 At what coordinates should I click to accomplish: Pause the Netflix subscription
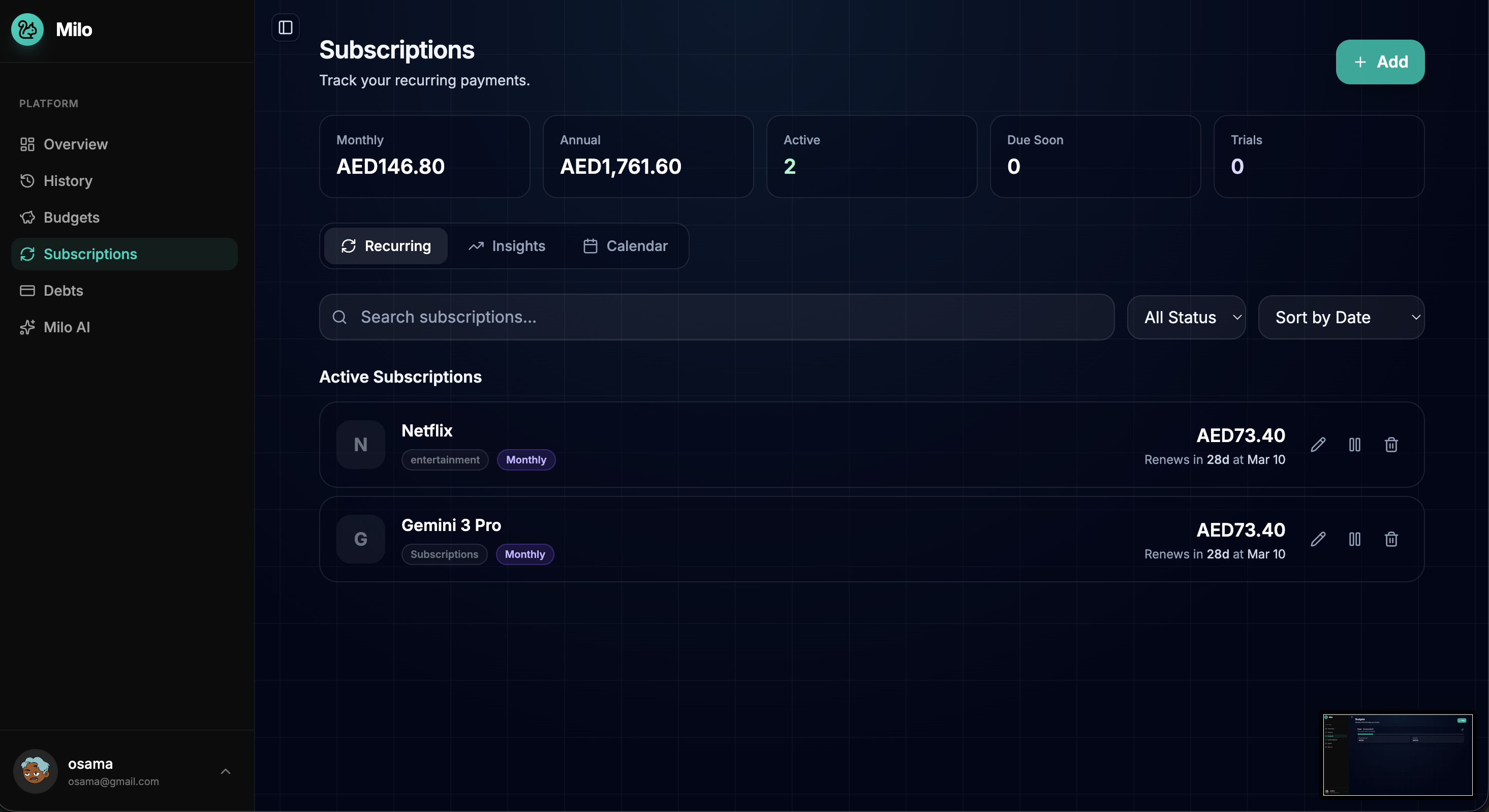coord(1354,445)
